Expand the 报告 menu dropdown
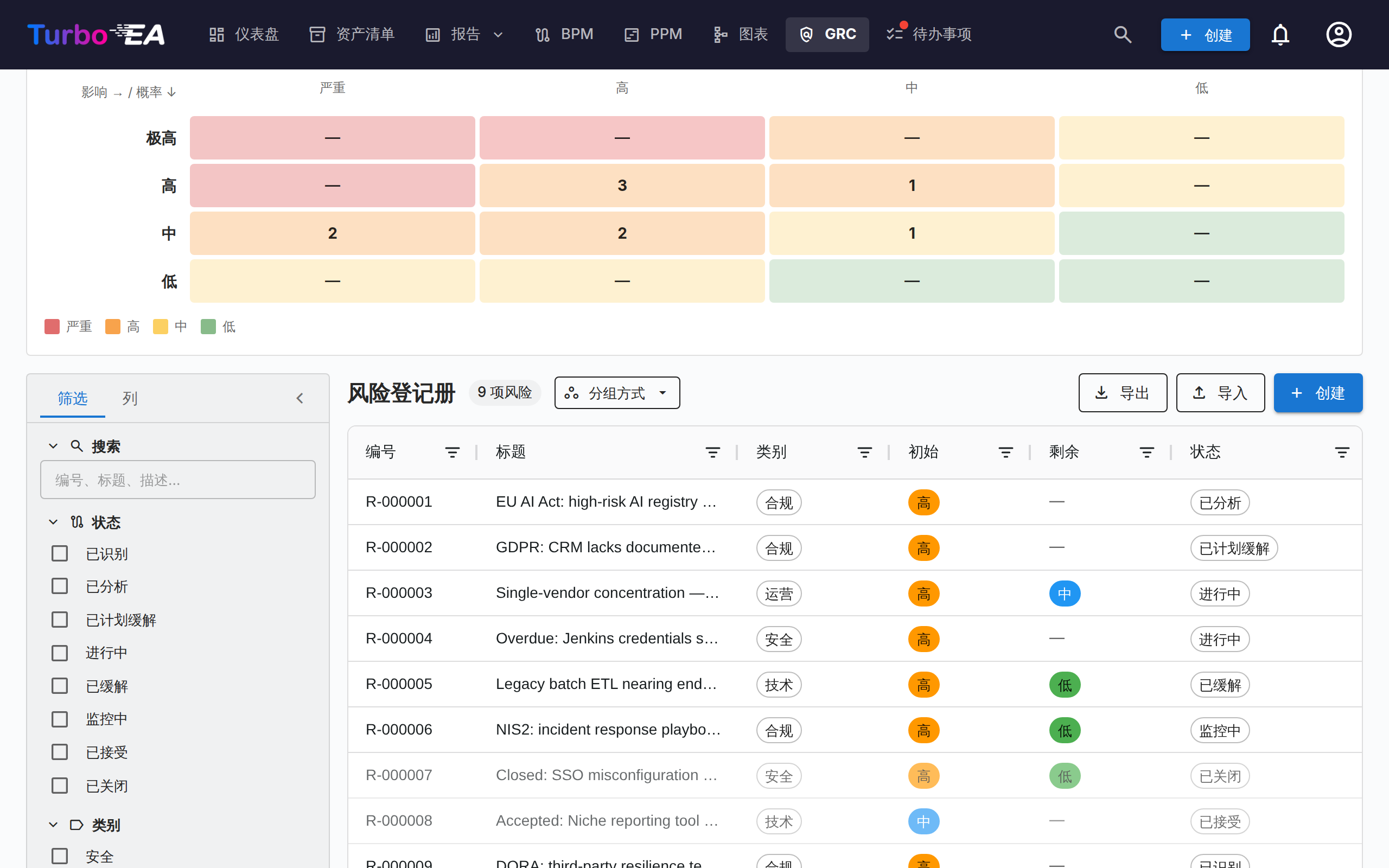Viewport: 1389px width, 868px height. (464, 34)
